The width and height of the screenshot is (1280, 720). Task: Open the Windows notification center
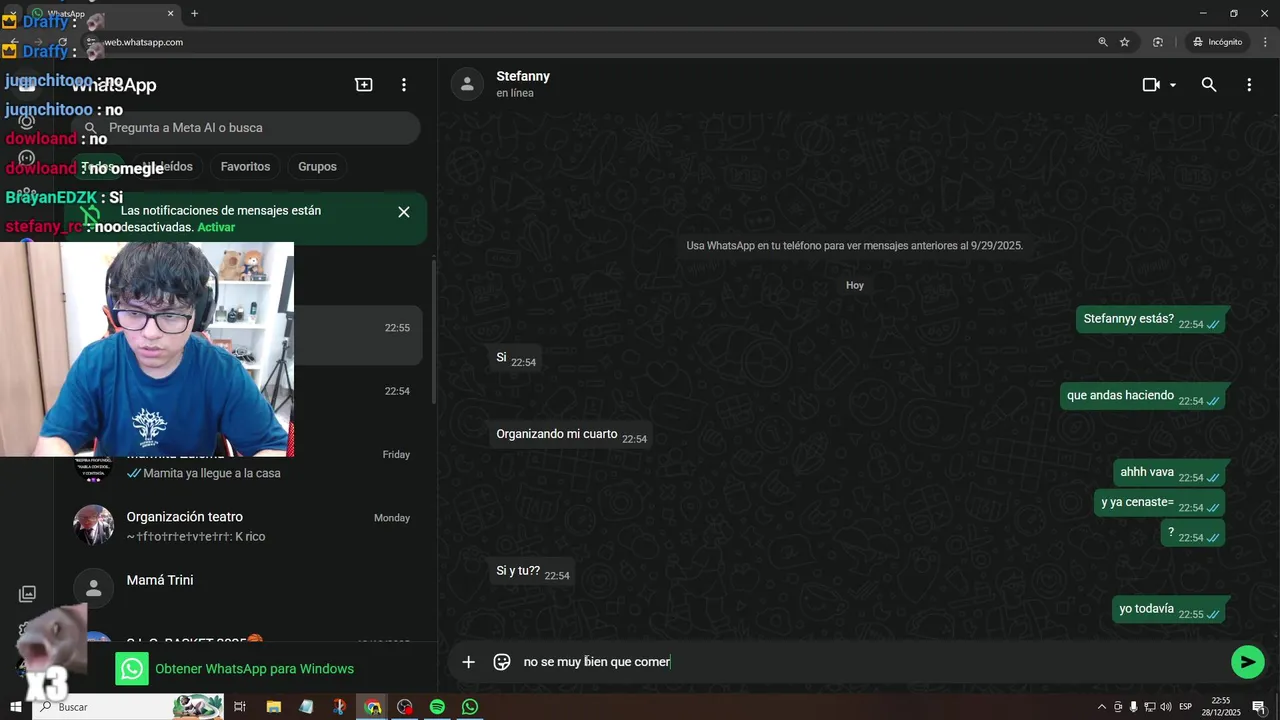1259,707
